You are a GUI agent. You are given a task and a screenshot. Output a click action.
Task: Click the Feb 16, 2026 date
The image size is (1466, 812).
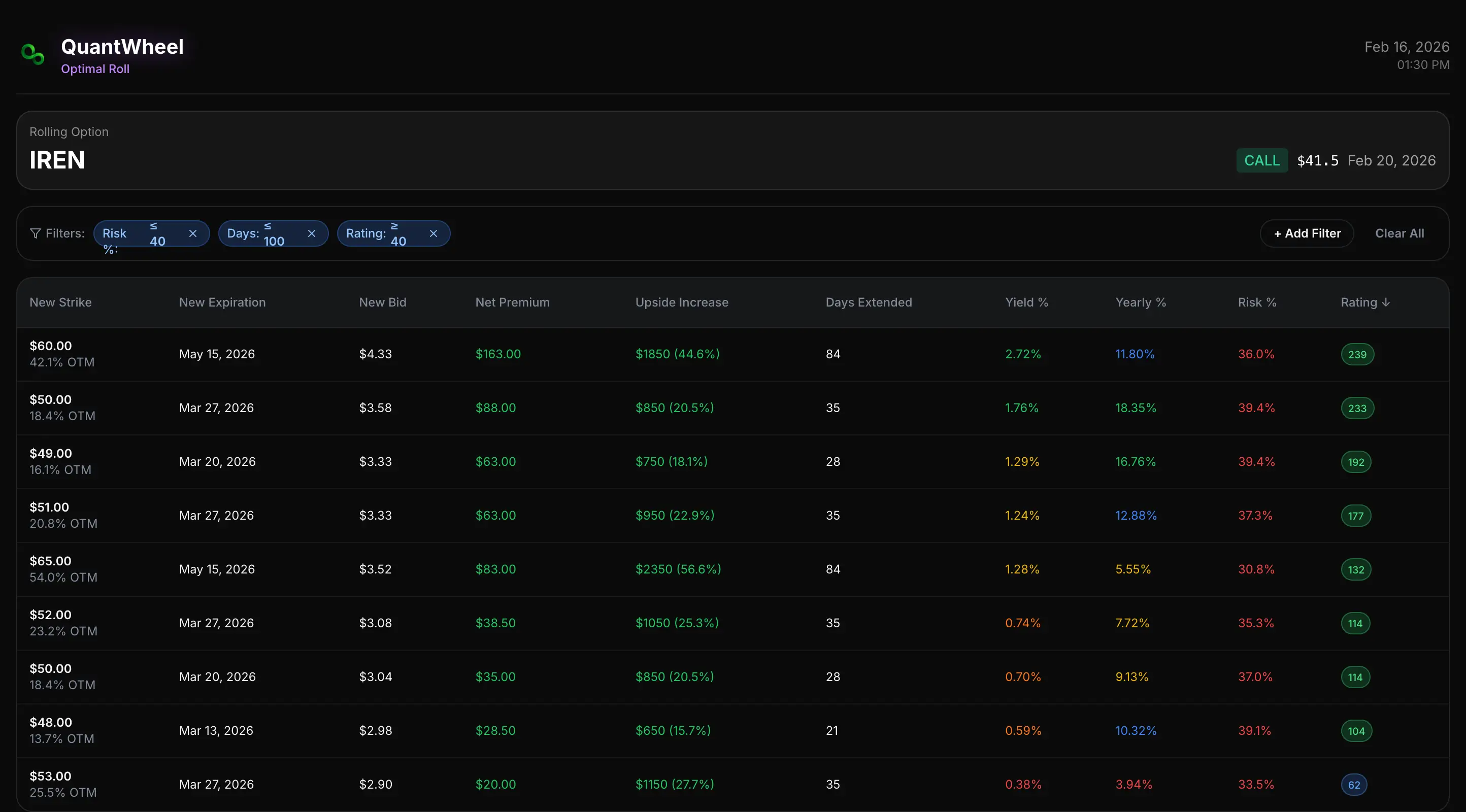click(1407, 47)
